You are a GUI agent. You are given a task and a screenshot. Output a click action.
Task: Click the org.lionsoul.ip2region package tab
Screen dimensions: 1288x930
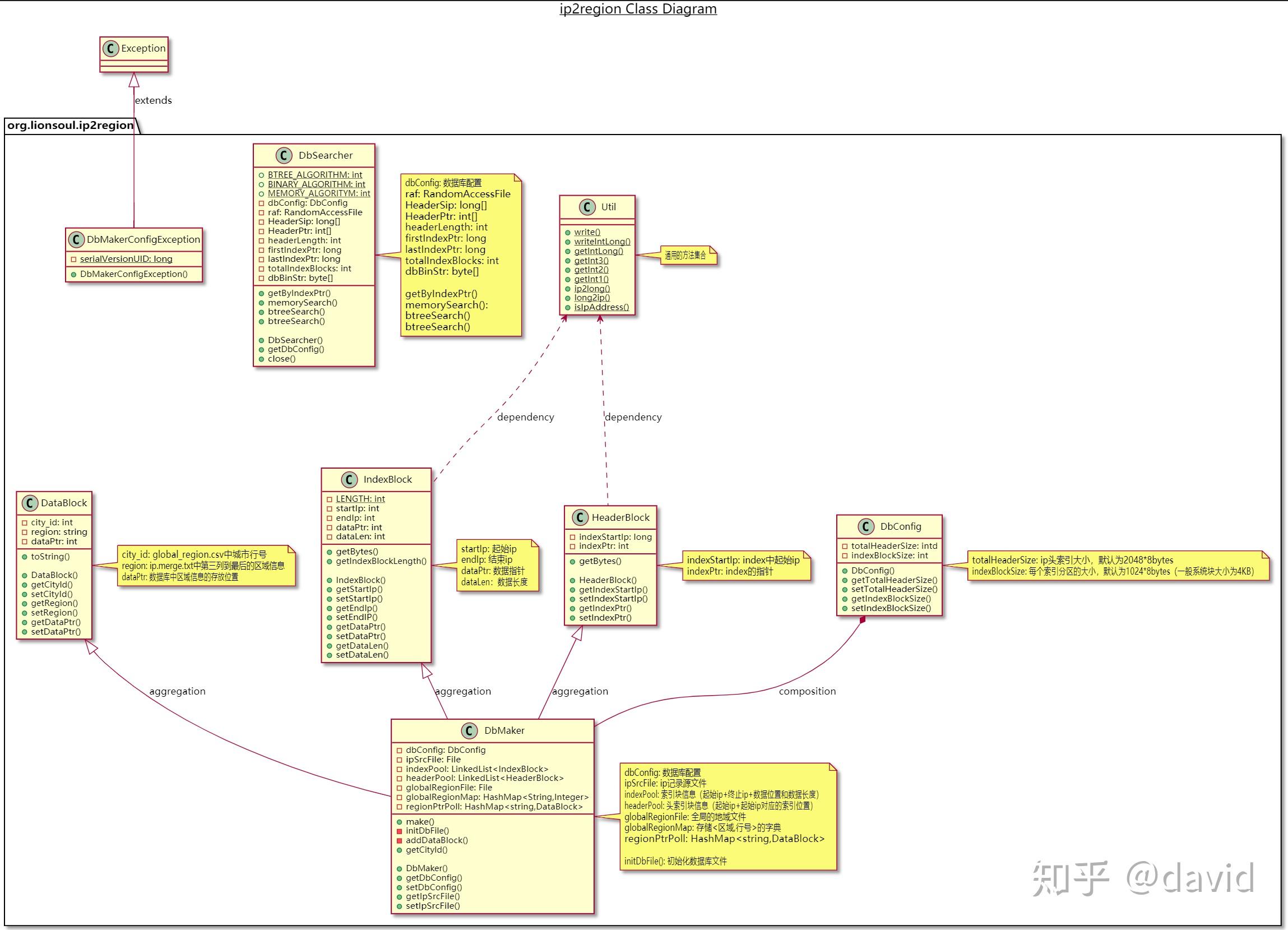tap(71, 126)
